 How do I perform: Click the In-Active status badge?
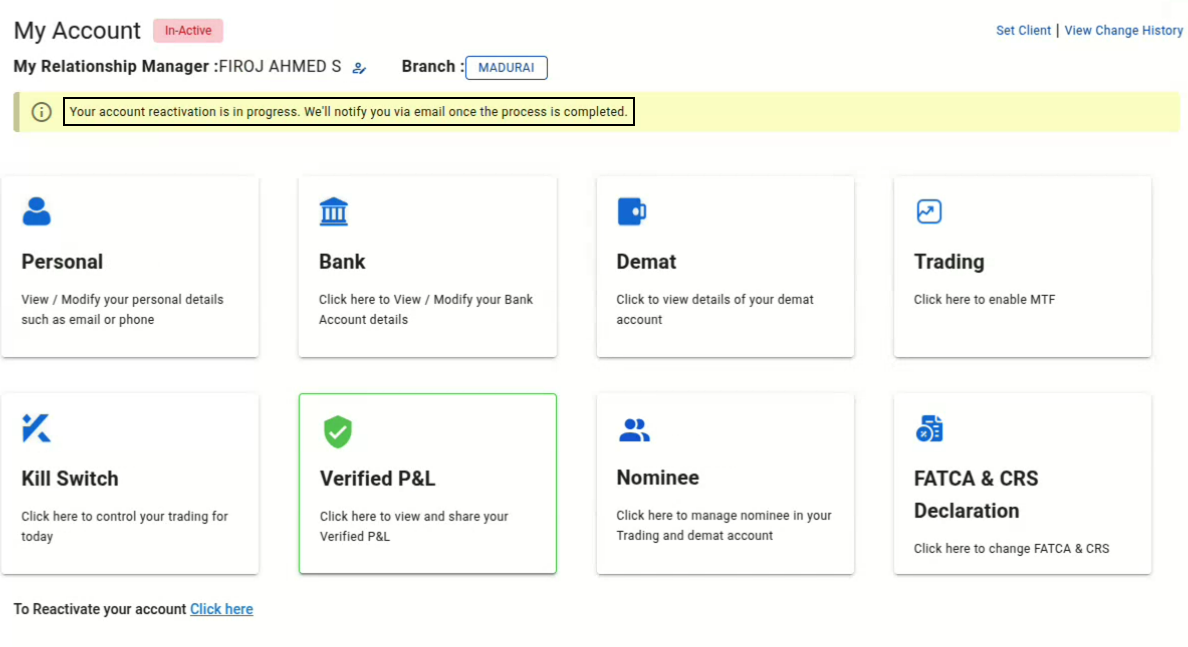pos(188,31)
